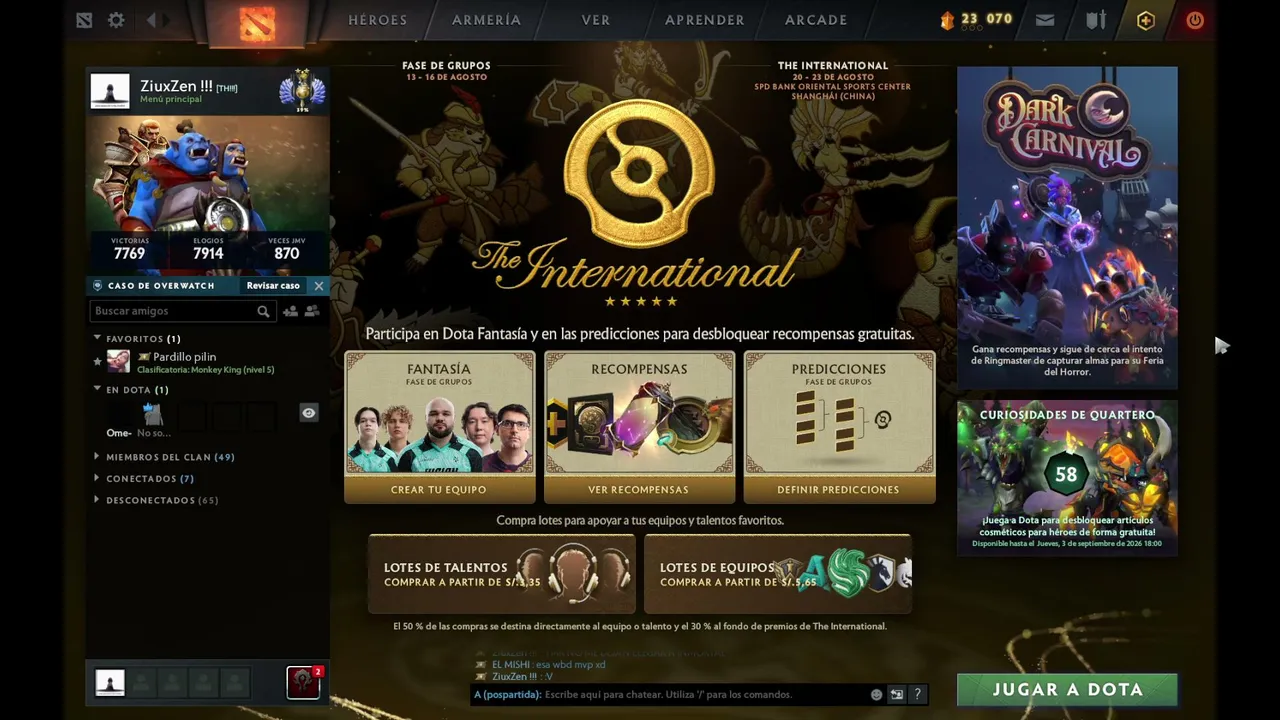Click Pardillo pilin's friend avatar
This screenshot has height=720, width=1280.
[118, 362]
